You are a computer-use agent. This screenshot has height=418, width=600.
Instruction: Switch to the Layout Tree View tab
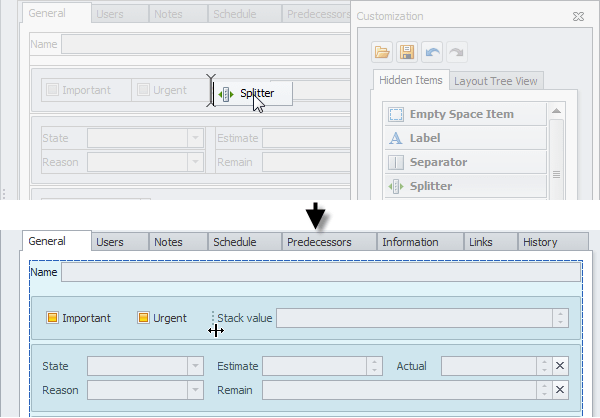point(497,81)
